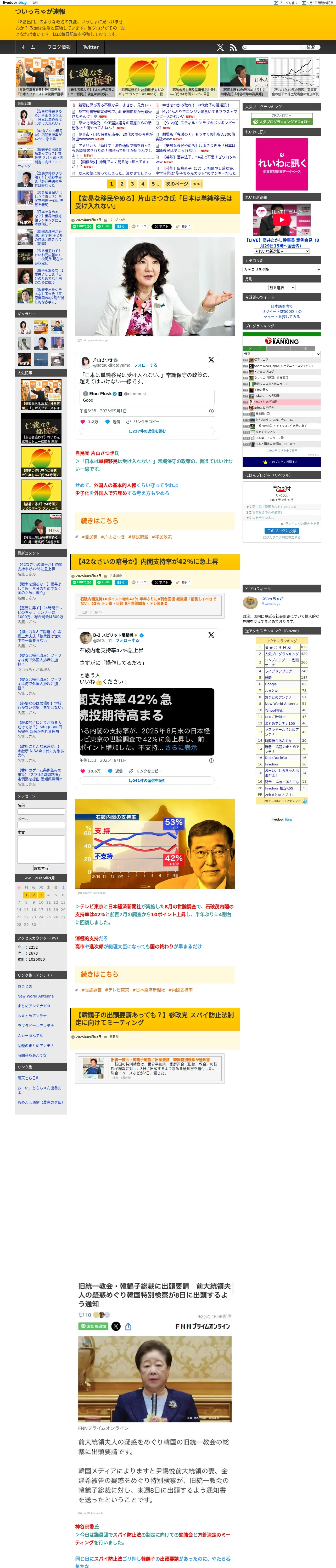Click the Xポスト button under first article
Viewport: 336px width, 1568px height.
coord(162,226)
